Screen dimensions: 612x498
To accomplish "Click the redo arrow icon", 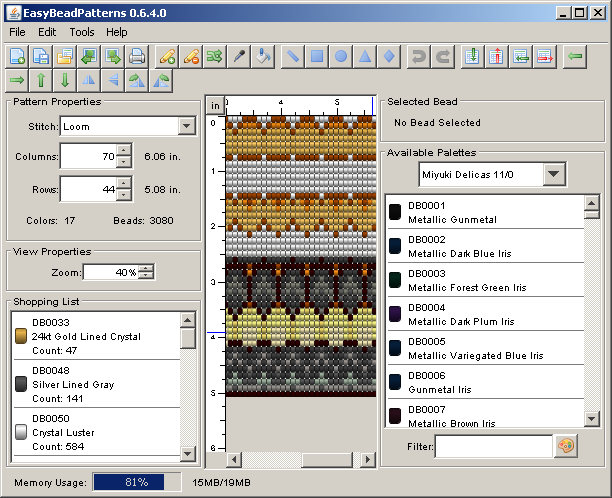I will click(x=443, y=57).
